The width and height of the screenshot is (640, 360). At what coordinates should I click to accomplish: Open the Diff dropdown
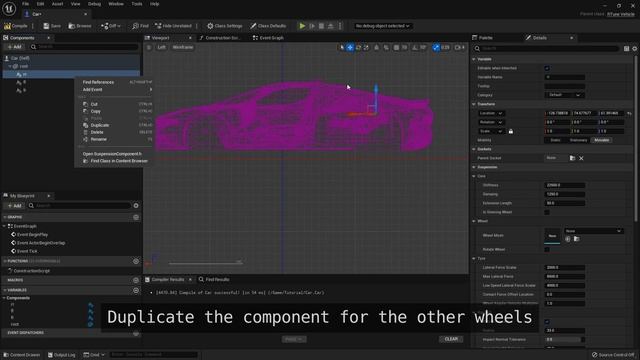click(111, 26)
